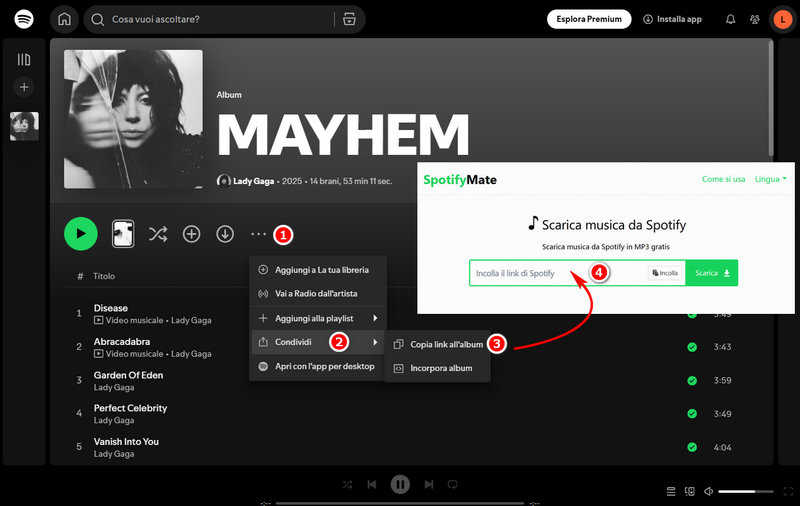The image size is (800, 506).
Task: Click the search magnifier icon
Action: [x=97, y=19]
